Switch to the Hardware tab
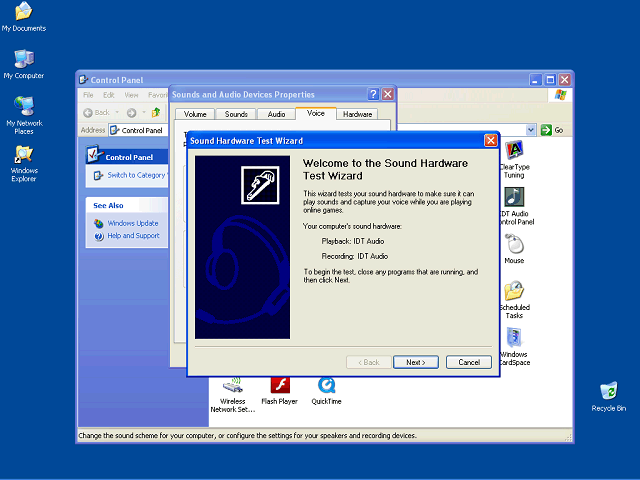The height and width of the screenshot is (480, 640). point(357,114)
